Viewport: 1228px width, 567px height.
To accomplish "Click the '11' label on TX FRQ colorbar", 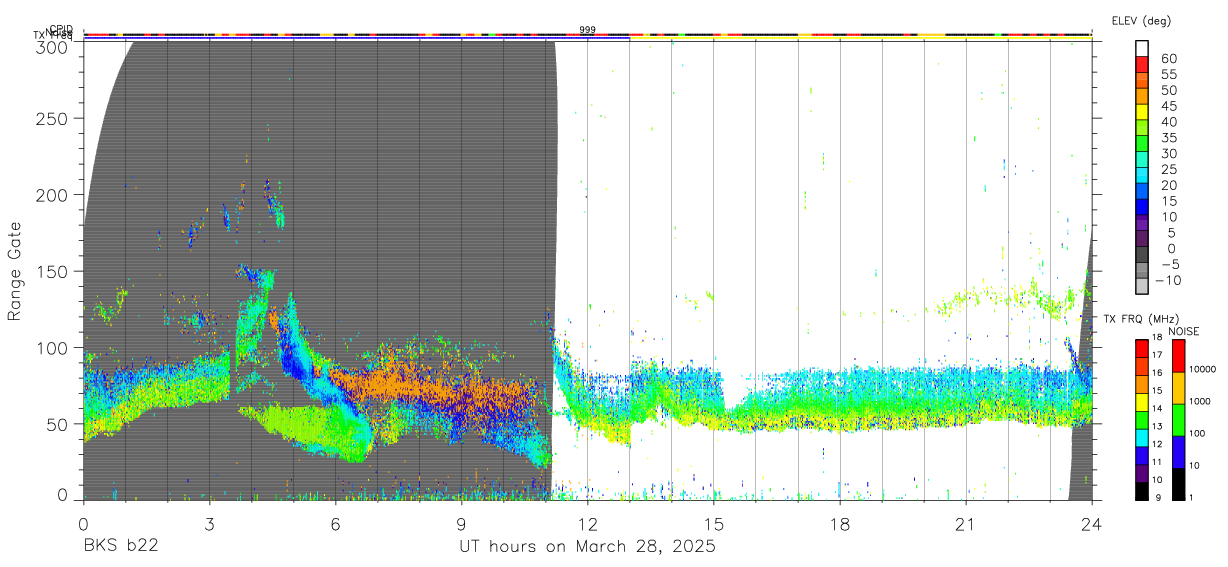I will pos(1159,463).
